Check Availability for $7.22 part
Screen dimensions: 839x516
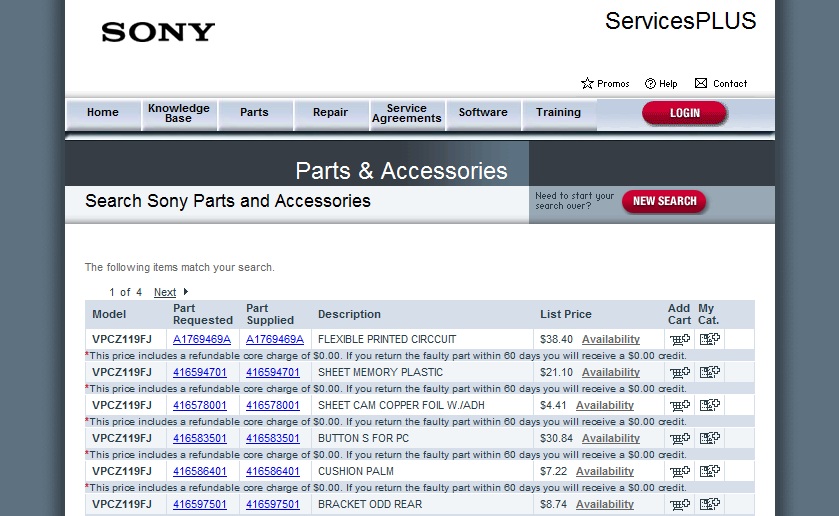[x=605, y=472]
